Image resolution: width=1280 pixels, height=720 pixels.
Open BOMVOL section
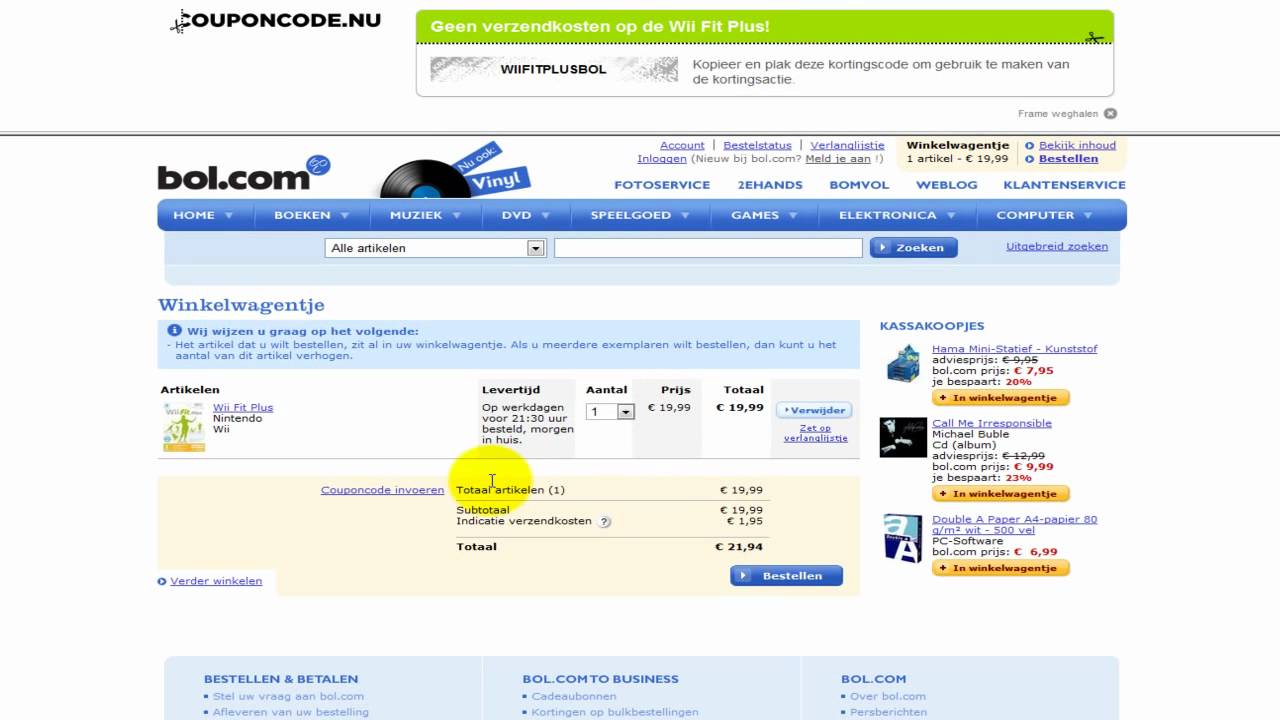(x=859, y=185)
